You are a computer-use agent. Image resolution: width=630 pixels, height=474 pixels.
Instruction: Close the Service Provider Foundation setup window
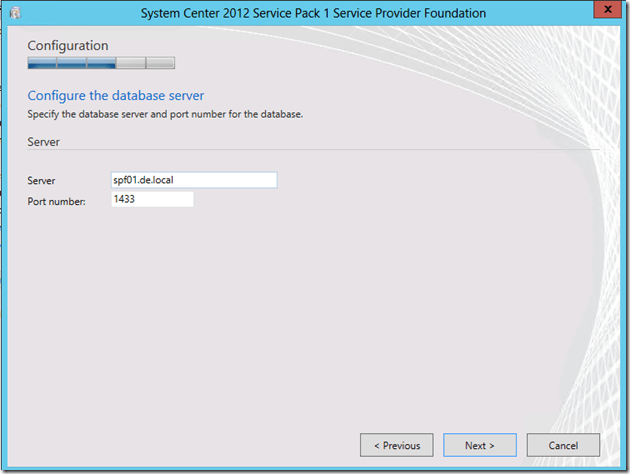tap(604, 12)
